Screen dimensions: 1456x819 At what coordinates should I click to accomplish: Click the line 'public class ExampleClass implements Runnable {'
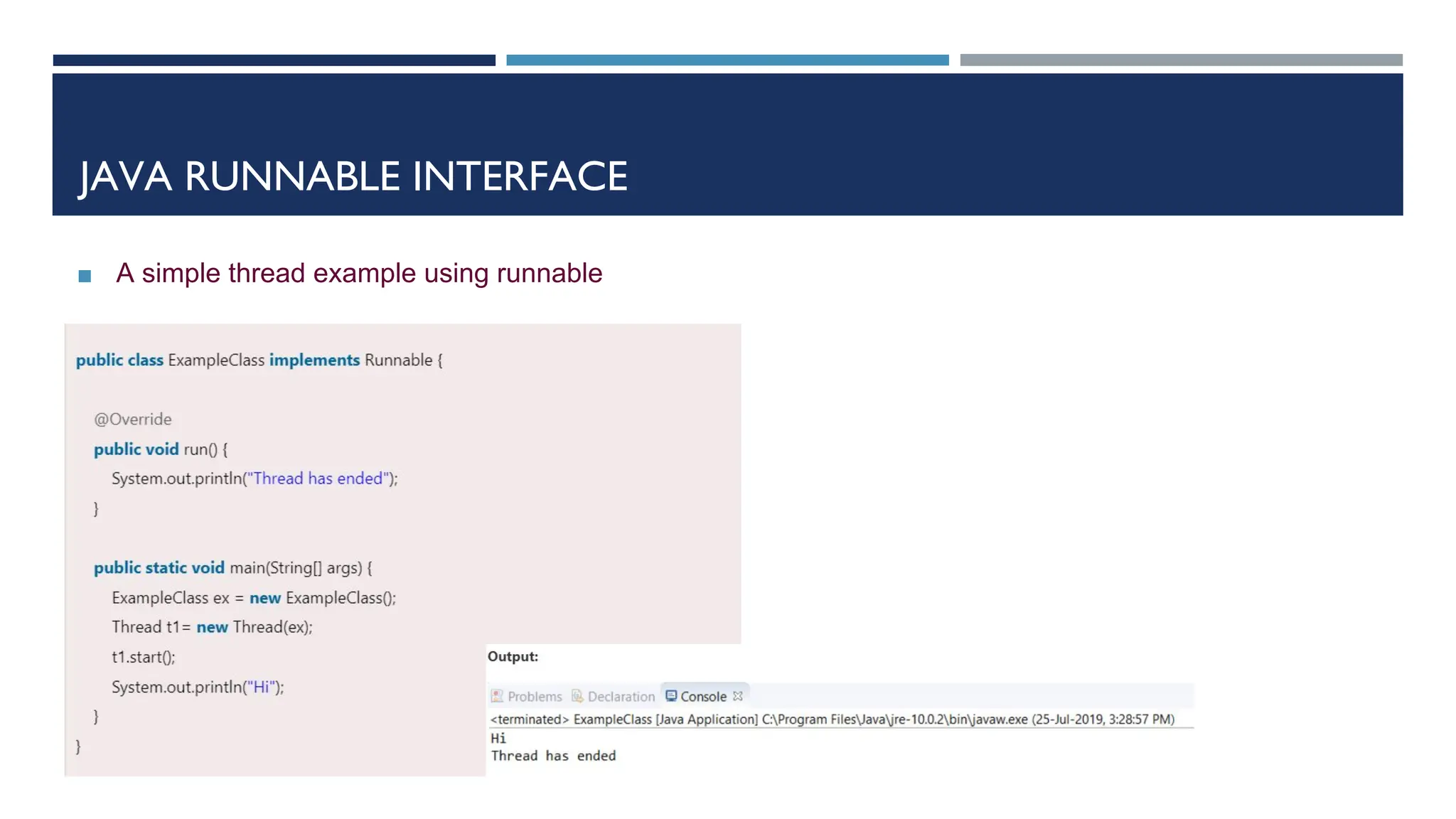point(259,360)
